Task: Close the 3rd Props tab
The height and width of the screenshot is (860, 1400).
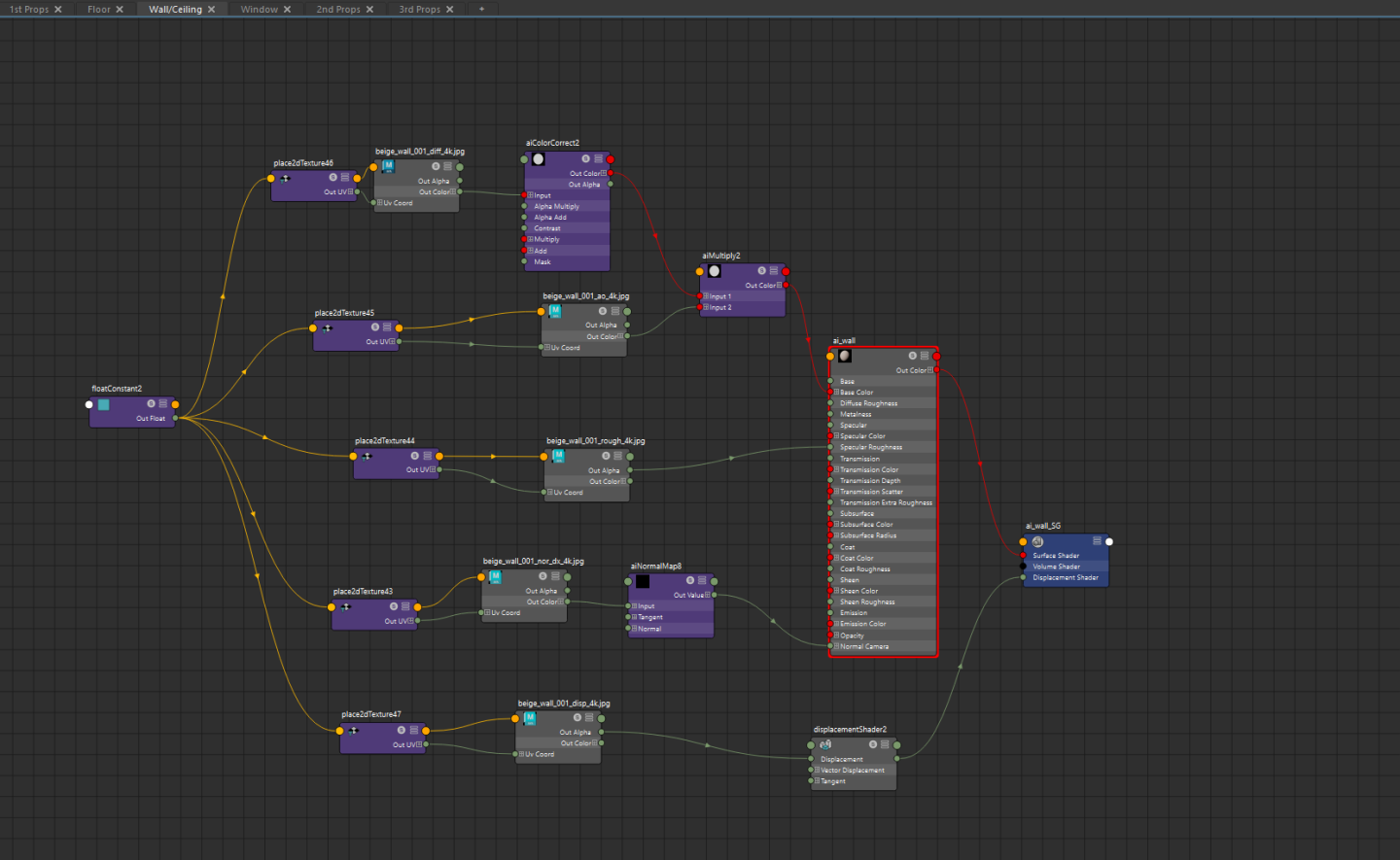Action: tap(450, 10)
